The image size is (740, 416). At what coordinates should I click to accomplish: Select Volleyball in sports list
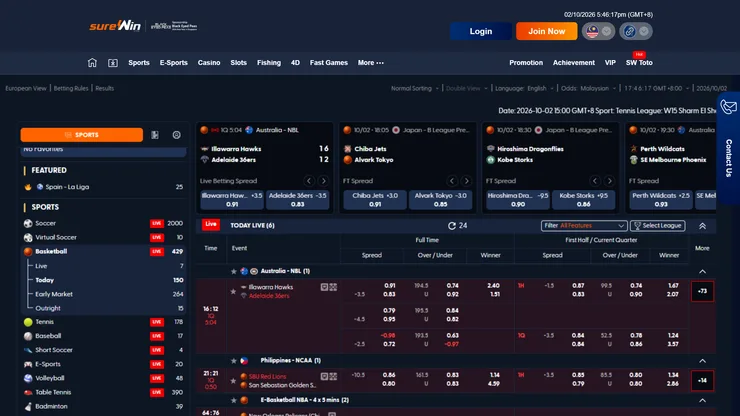pyautogui.click(x=103, y=378)
